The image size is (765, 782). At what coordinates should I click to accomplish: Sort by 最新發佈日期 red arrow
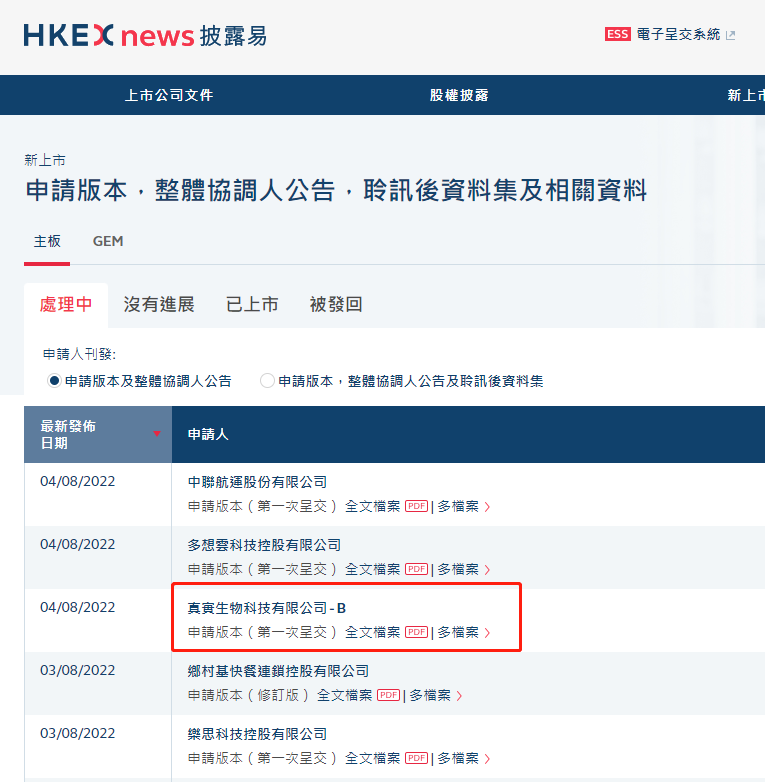click(x=157, y=433)
